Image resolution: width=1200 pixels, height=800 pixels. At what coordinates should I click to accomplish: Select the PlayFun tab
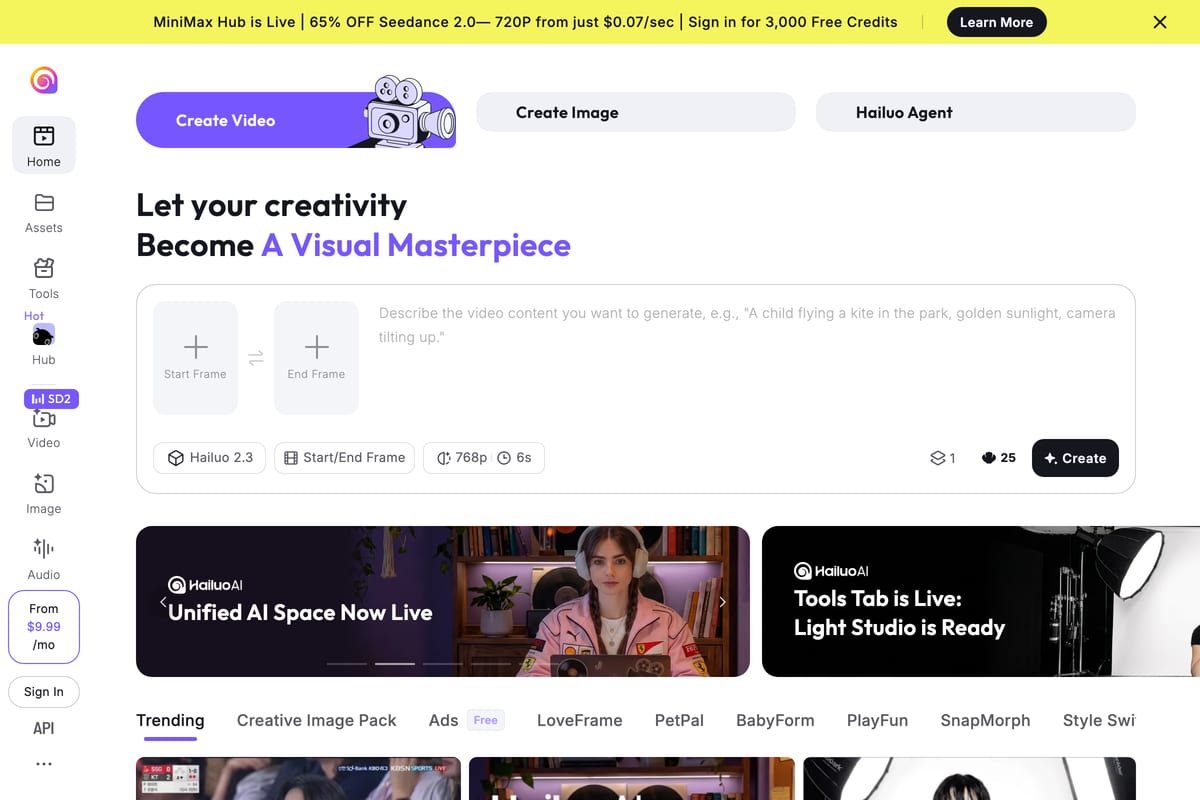point(878,720)
